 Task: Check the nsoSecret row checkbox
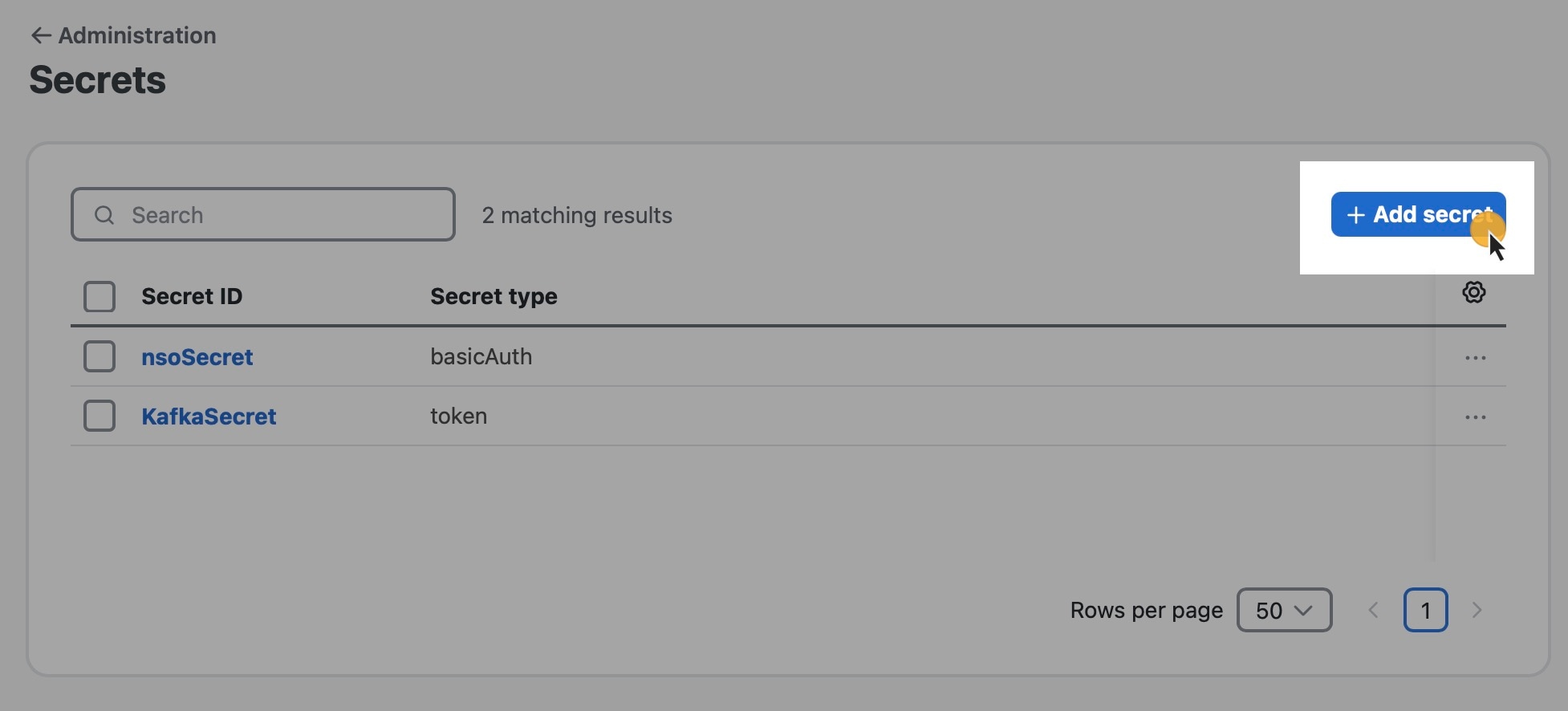click(x=100, y=356)
